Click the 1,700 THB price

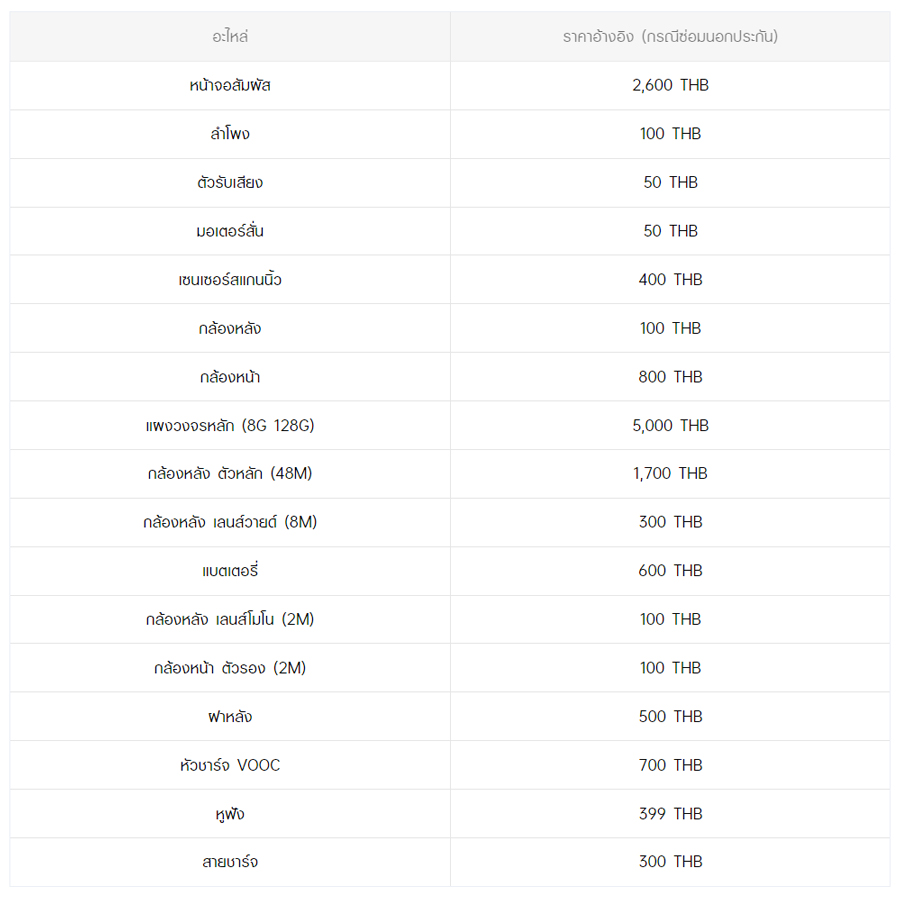pos(670,474)
